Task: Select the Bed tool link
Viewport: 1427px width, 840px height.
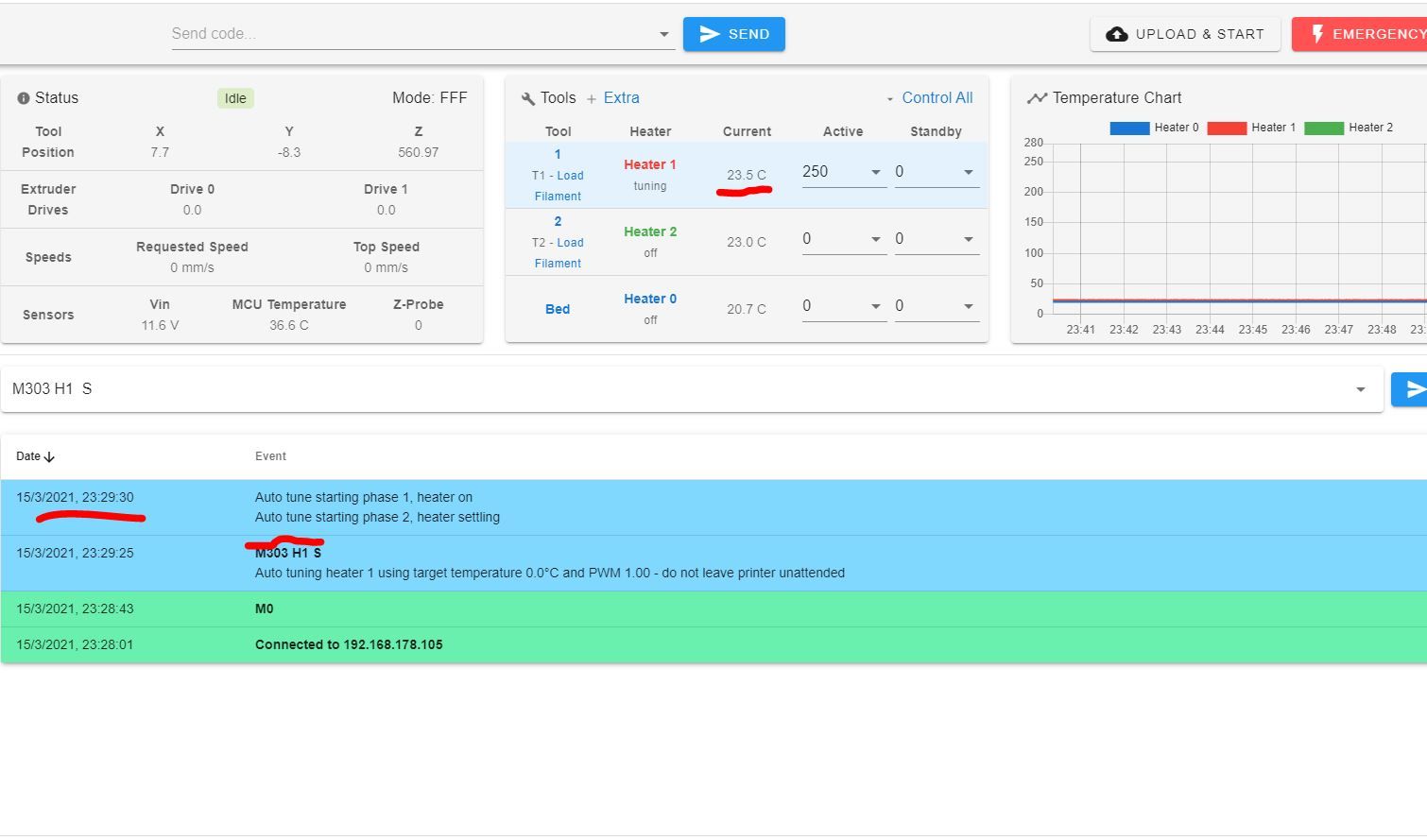Action: click(558, 309)
